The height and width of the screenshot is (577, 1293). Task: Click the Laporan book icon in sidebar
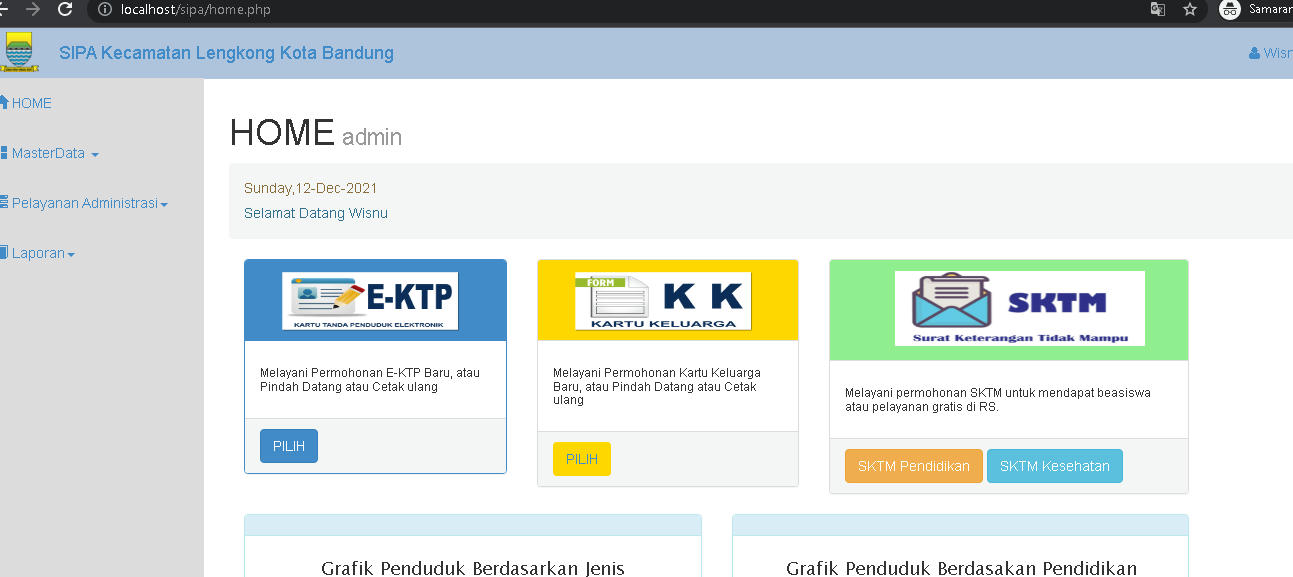click(x=5, y=252)
